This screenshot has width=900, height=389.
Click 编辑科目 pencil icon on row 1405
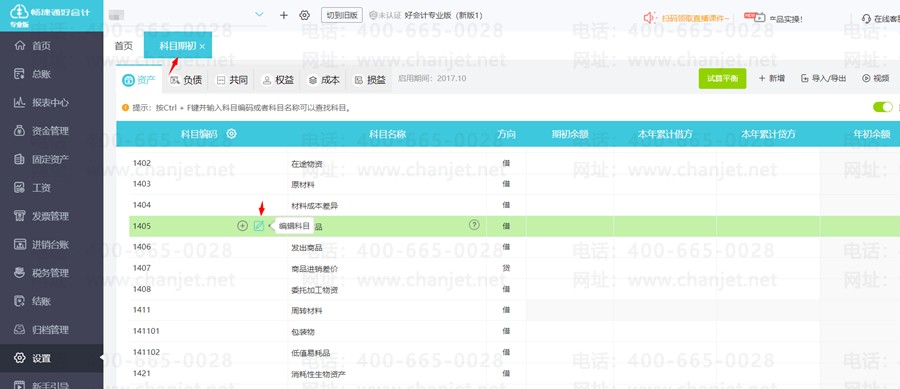pos(259,226)
